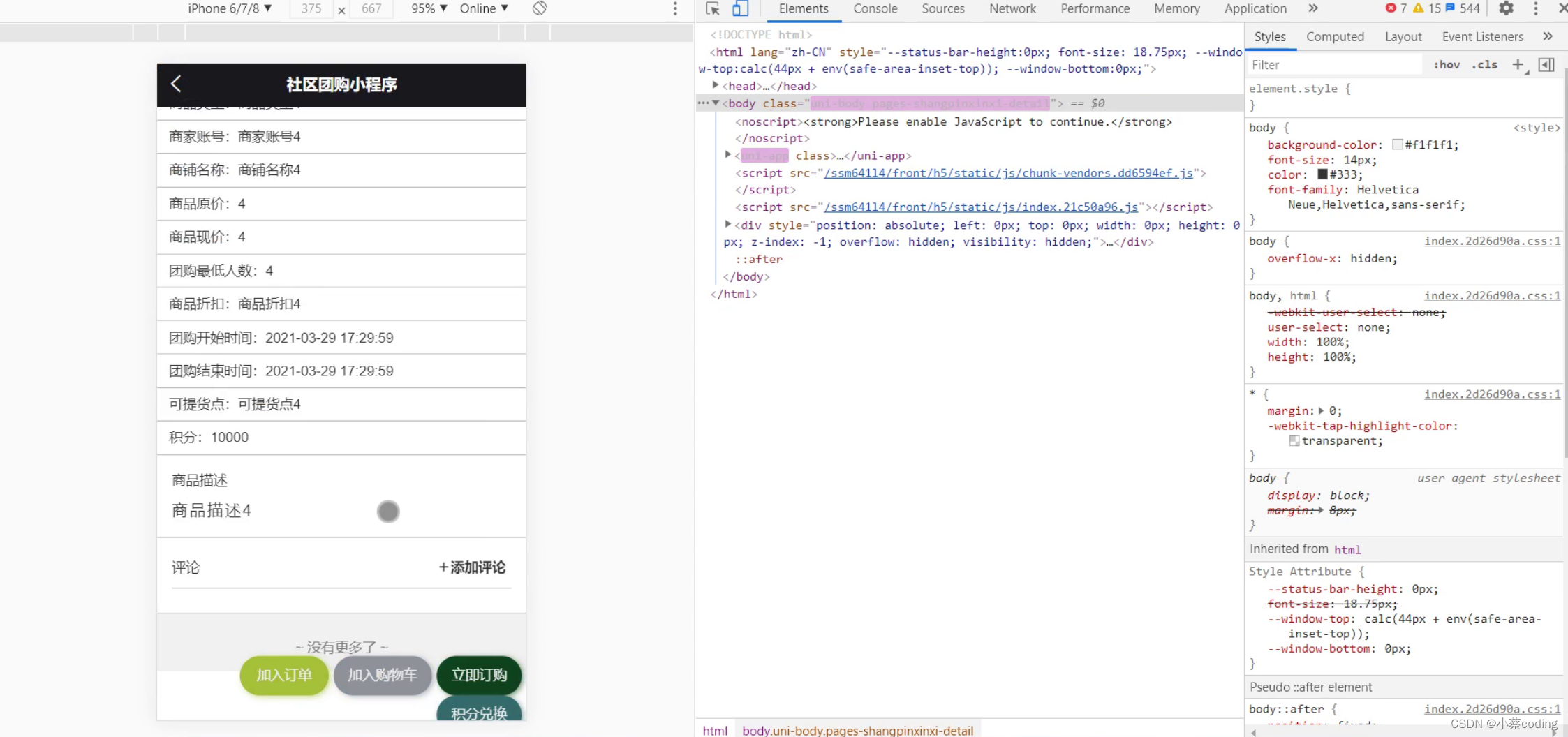Open device toolbar more options menu
Image resolution: width=1568 pixels, height=737 pixels.
tap(674, 8)
